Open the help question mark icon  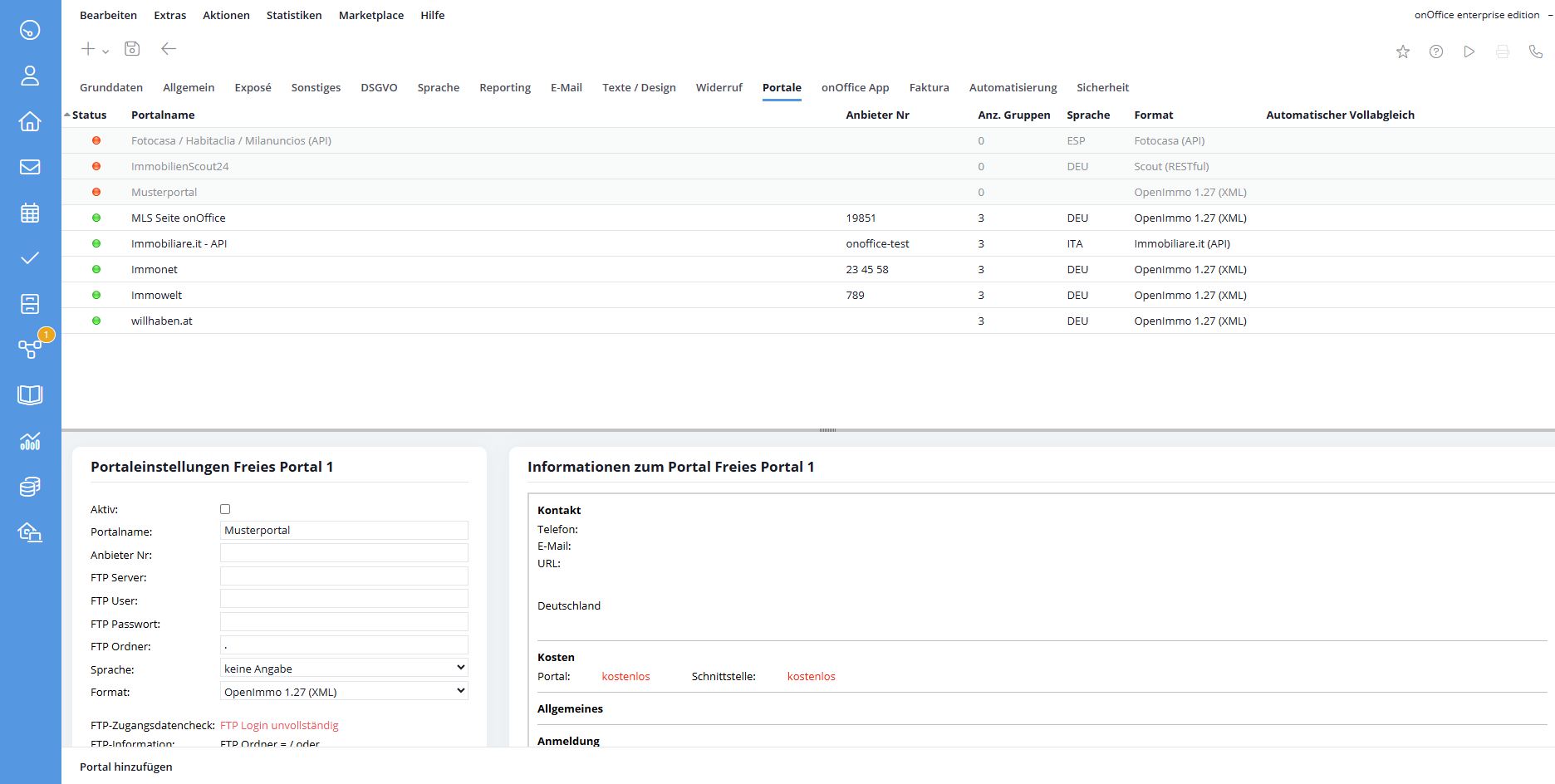tap(1436, 51)
